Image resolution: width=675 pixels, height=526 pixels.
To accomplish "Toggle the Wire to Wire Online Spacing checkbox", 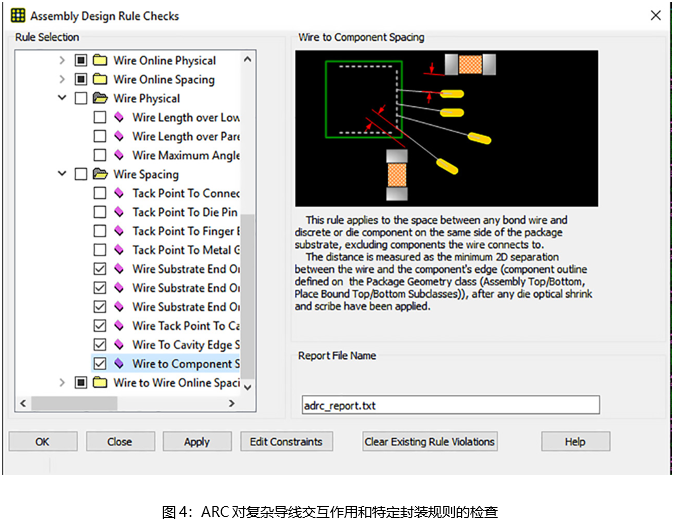I will [81, 382].
